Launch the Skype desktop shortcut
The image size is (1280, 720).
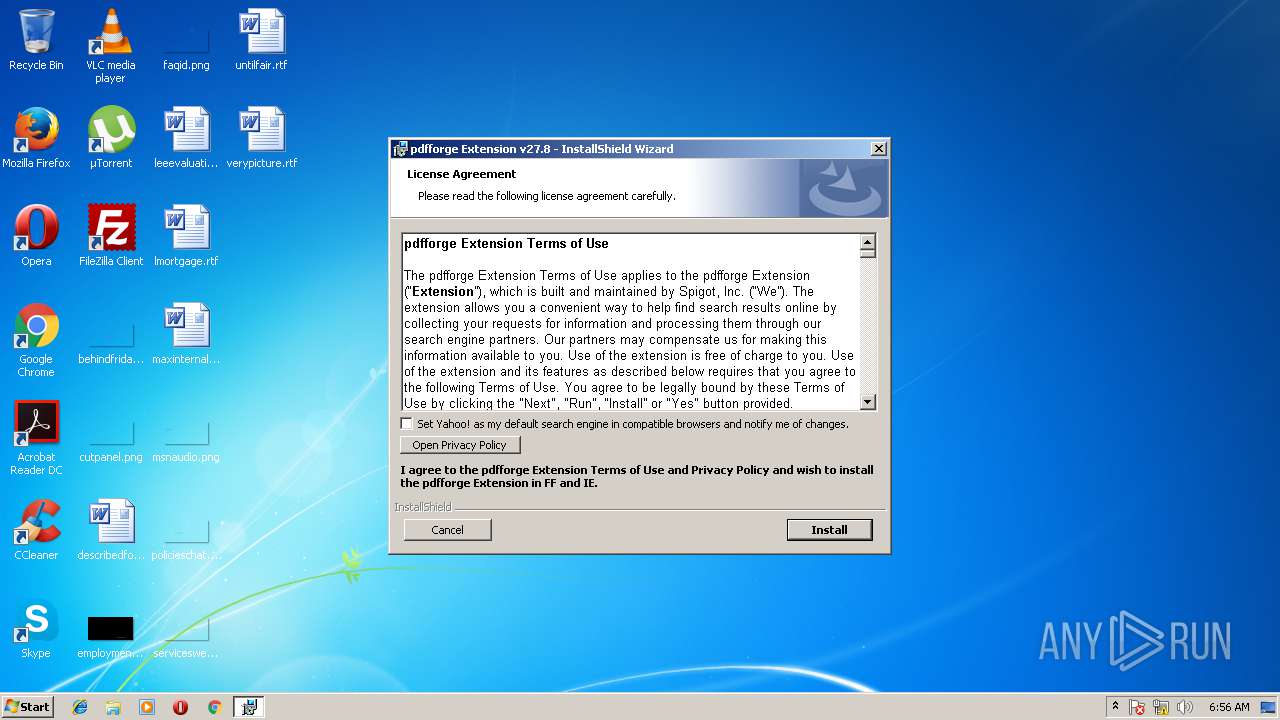tap(36, 628)
